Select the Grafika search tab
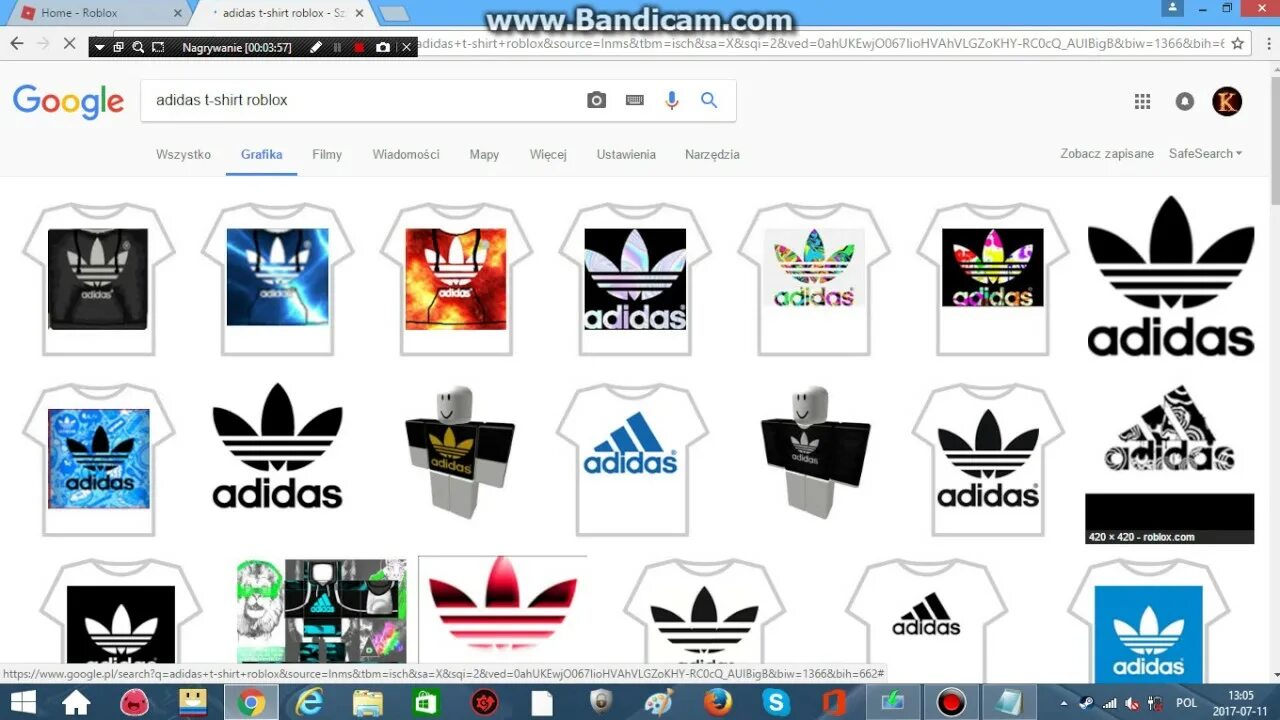 [x=261, y=154]
